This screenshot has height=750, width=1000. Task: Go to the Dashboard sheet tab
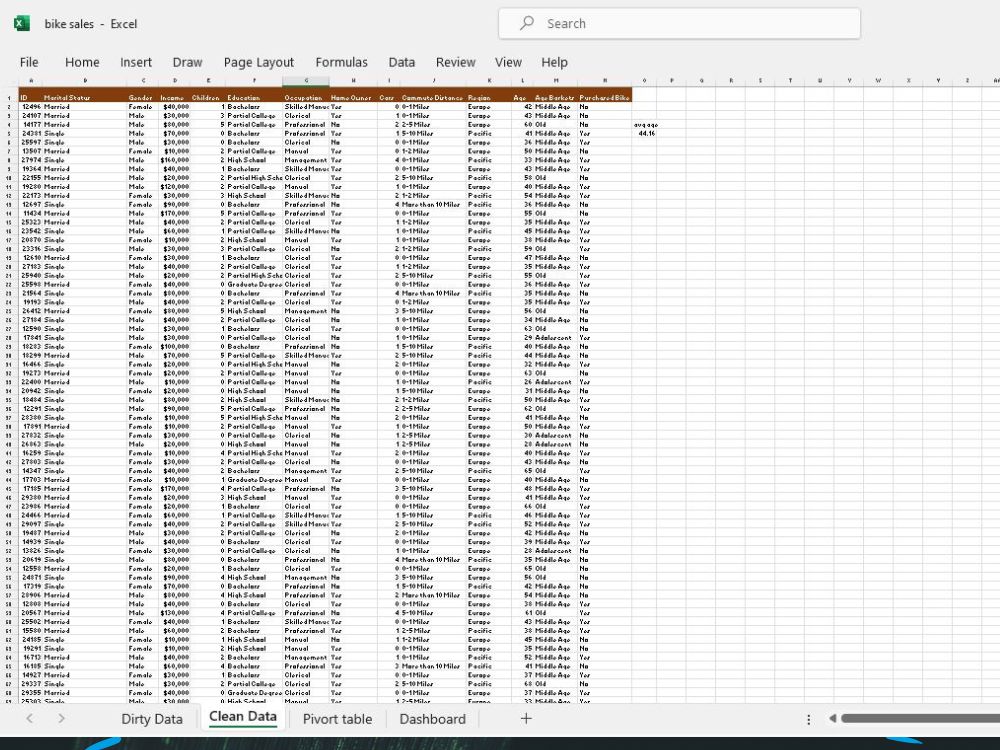tap(432, 719)
